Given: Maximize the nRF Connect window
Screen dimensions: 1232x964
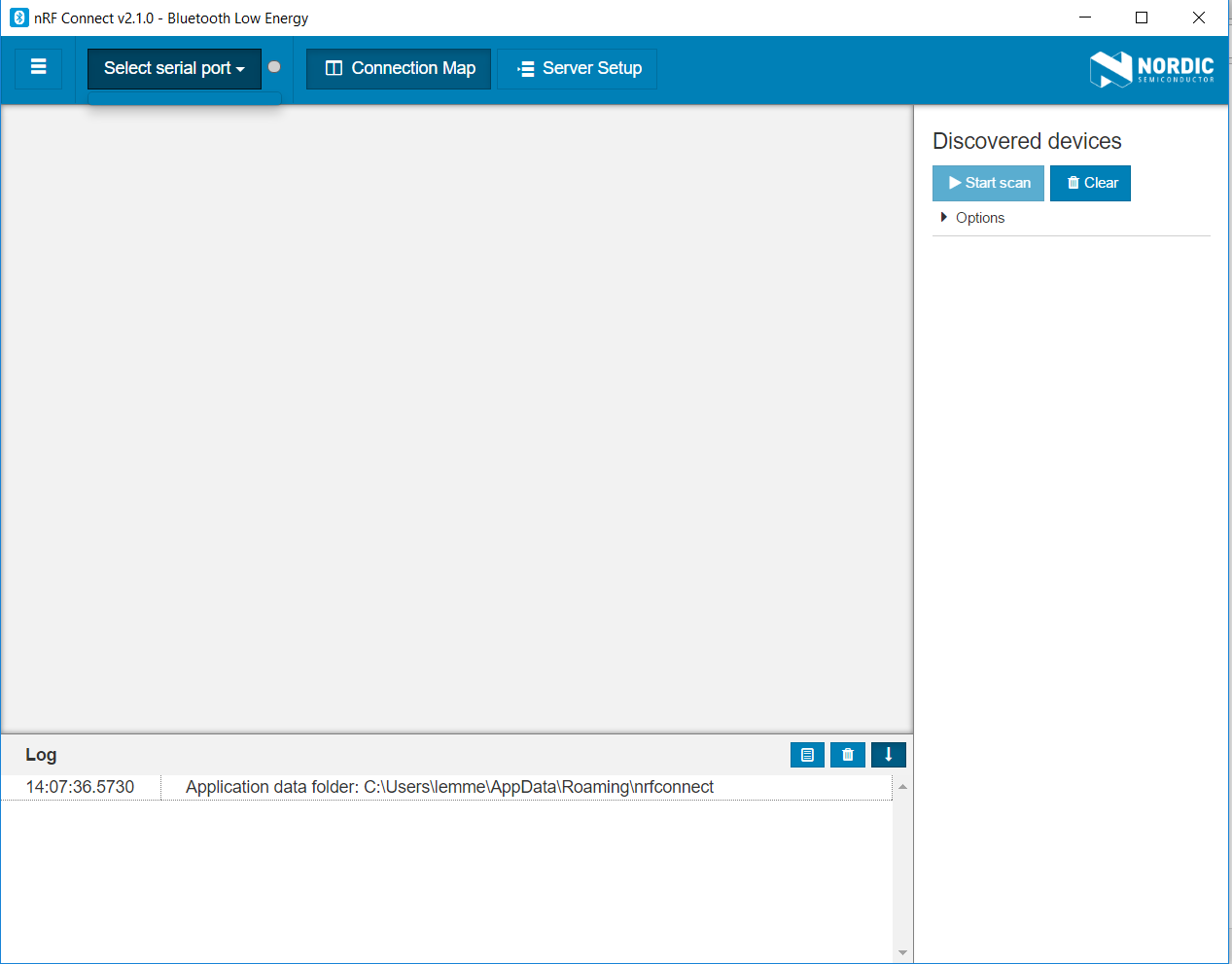Looking at the screenshot, I should (1142, 18).
